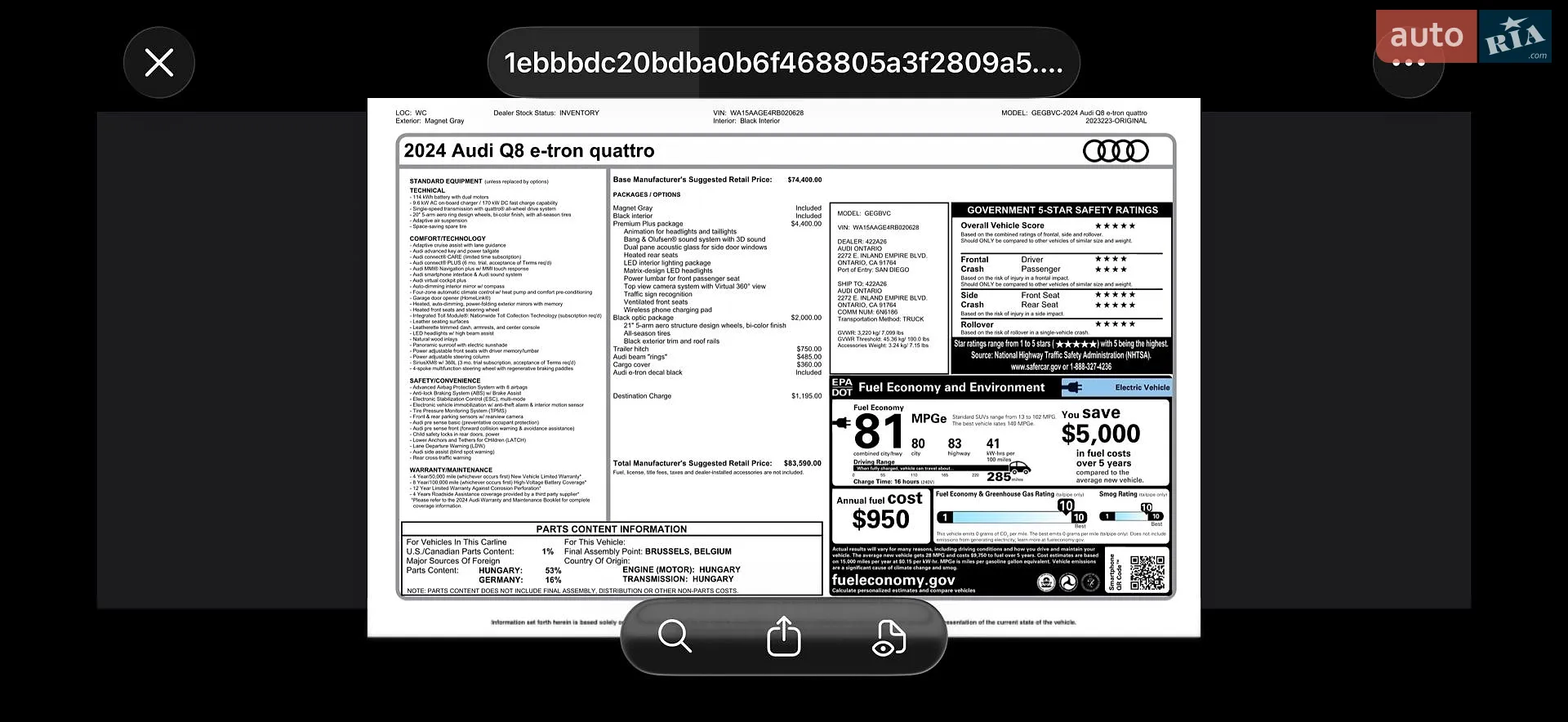Tap the "Packages / Options" heading
Viewport: 1568px width, 722px height.
tap(647, 194)
